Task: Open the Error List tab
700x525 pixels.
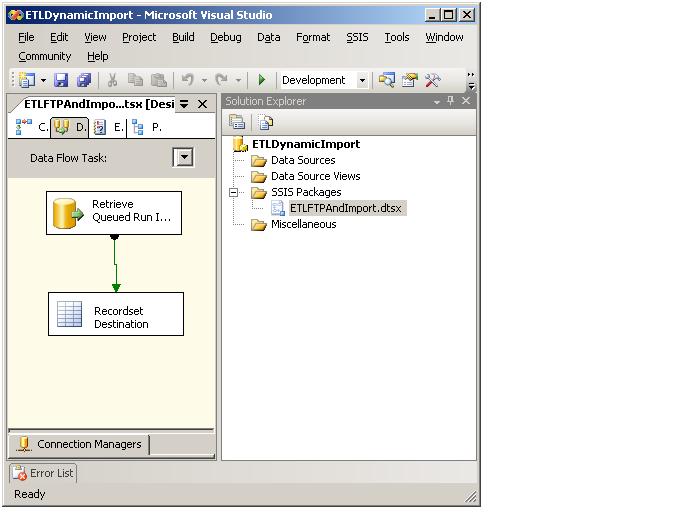Action: coord(43,473)
